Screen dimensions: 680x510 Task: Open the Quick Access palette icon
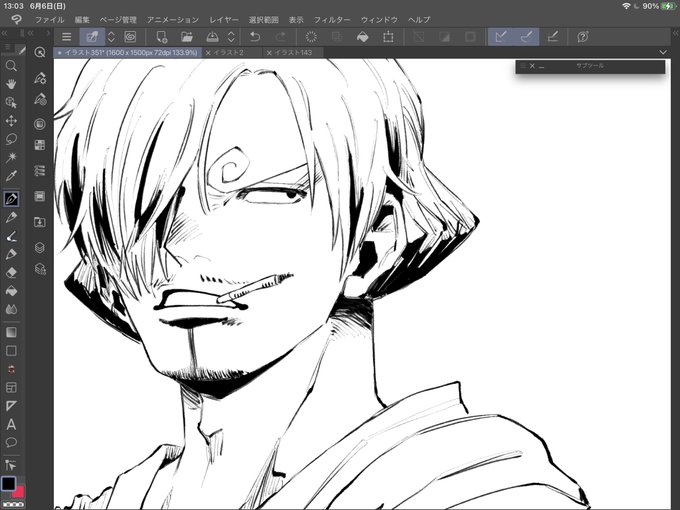(40, 52)
